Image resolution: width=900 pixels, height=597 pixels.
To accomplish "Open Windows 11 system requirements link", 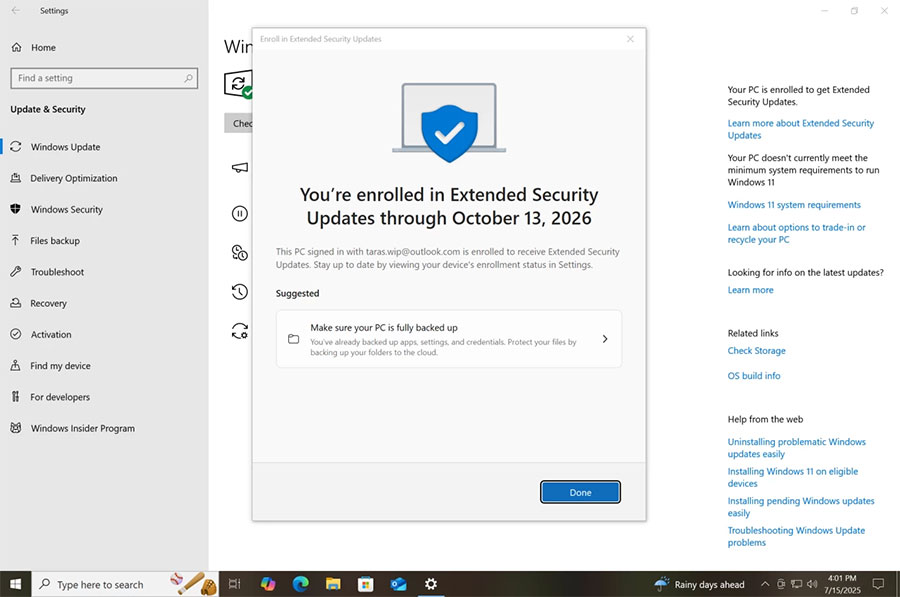I will pyautogui.click(x=793, y=205).
